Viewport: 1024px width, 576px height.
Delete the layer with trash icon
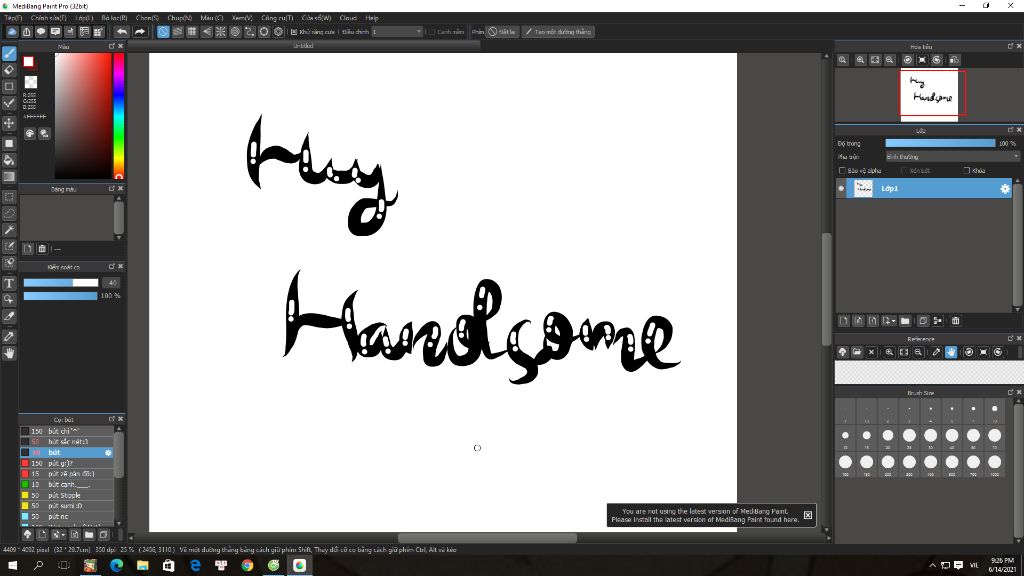[x=955, y=321]
